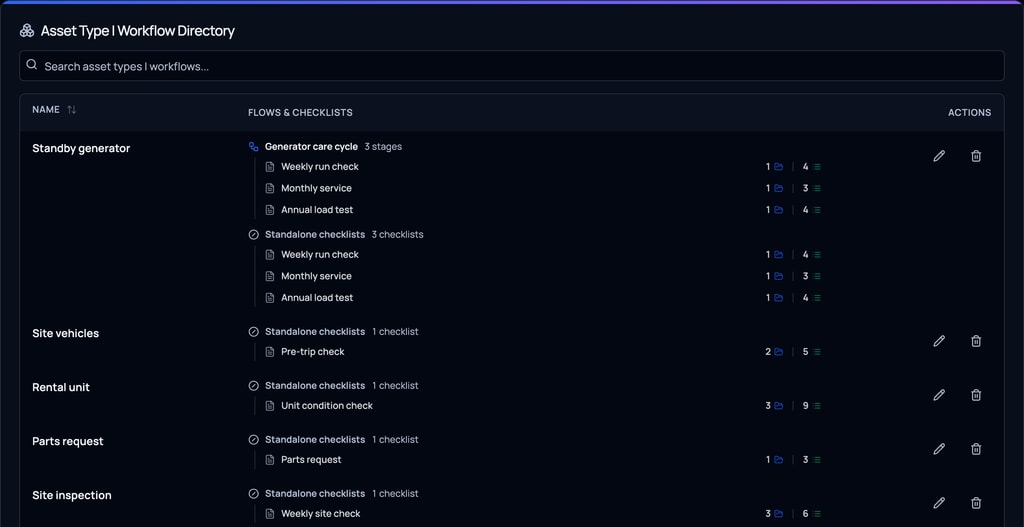Click the '3 stages' label
This screenshot has height=527, width=1024.
(383, 146)
